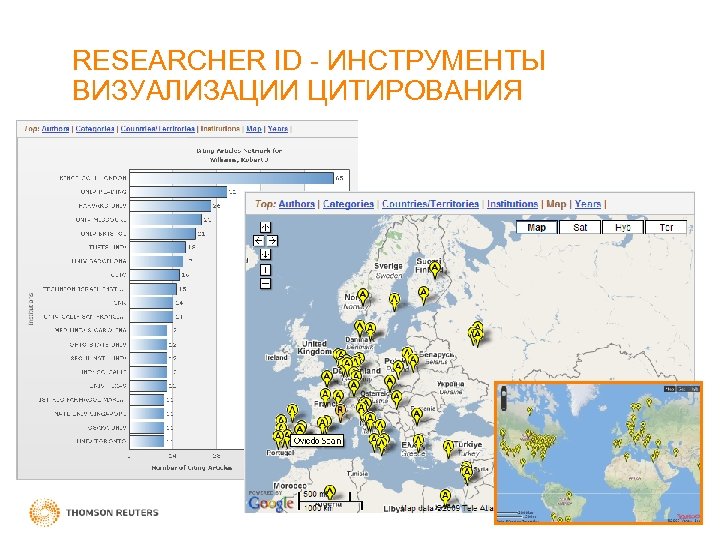Open Authors link in map panel
The image size is (720, 540).
(x=297, y=204)
